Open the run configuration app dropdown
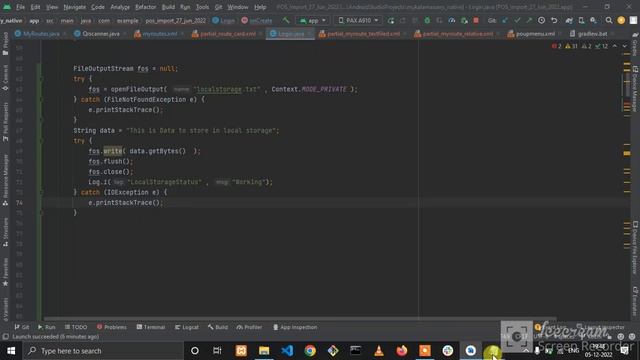Image resolution: width=640 pixels, height=360 pixels. coord(313,20)
